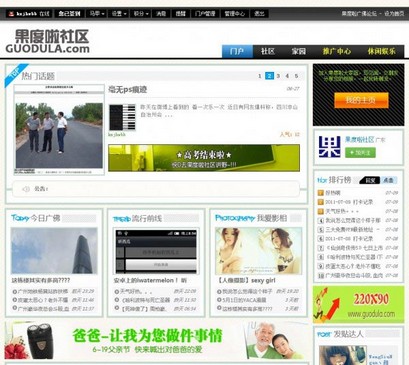Screen dimensions: 409x365
Task: Open the skyscraper photo in 今日广佛
Action: coord(54,251)
